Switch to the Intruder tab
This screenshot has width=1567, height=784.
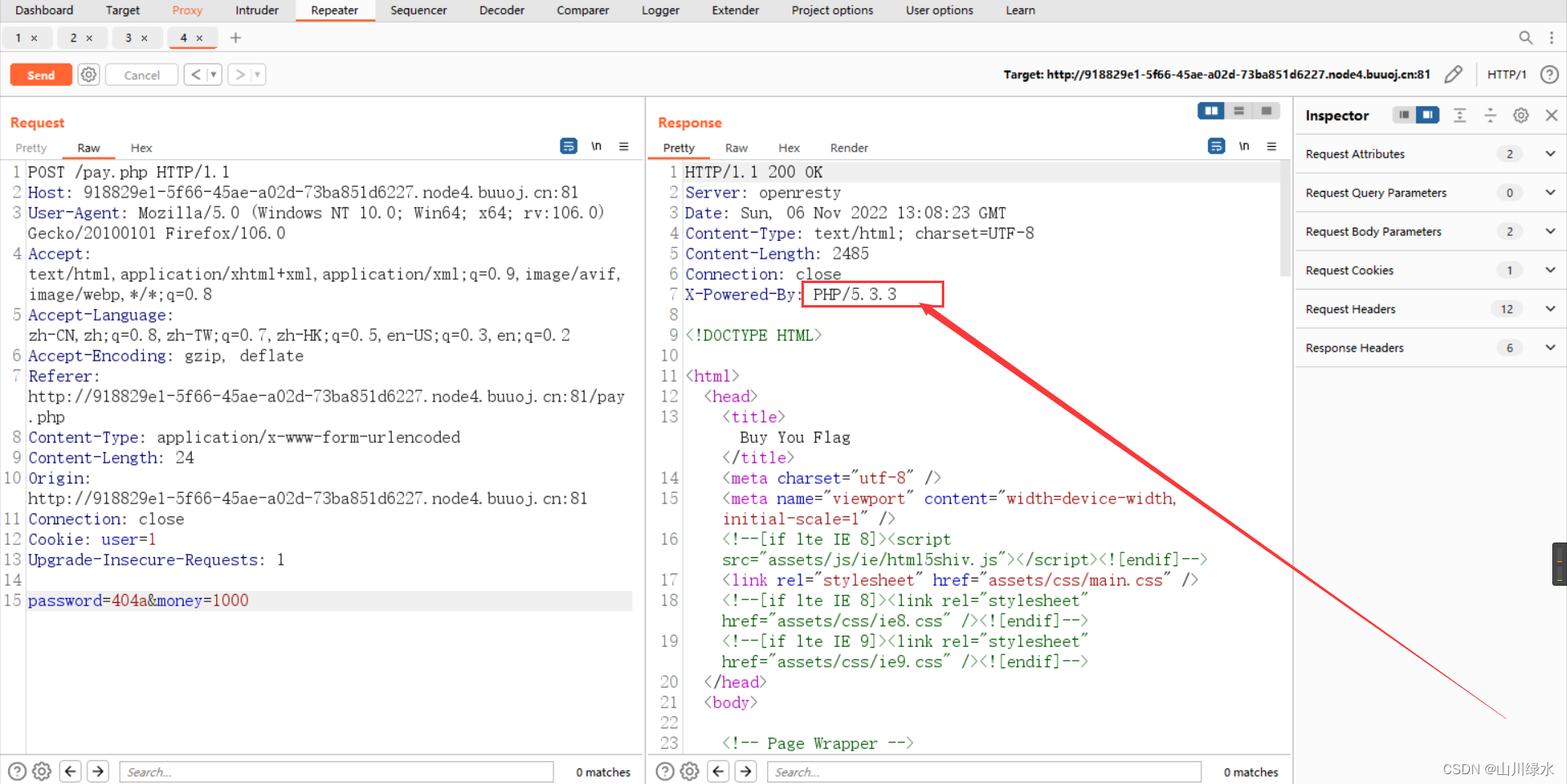click(x=256, y=11)
